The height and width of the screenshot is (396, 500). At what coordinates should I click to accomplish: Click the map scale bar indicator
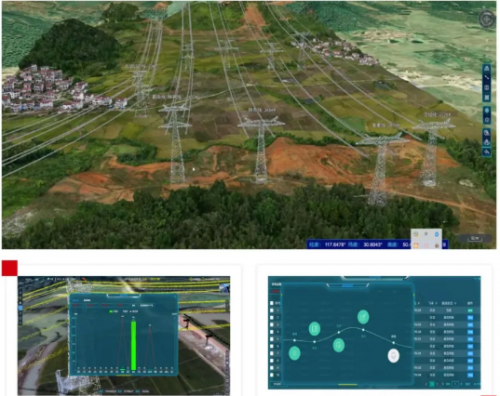(475, 238)
